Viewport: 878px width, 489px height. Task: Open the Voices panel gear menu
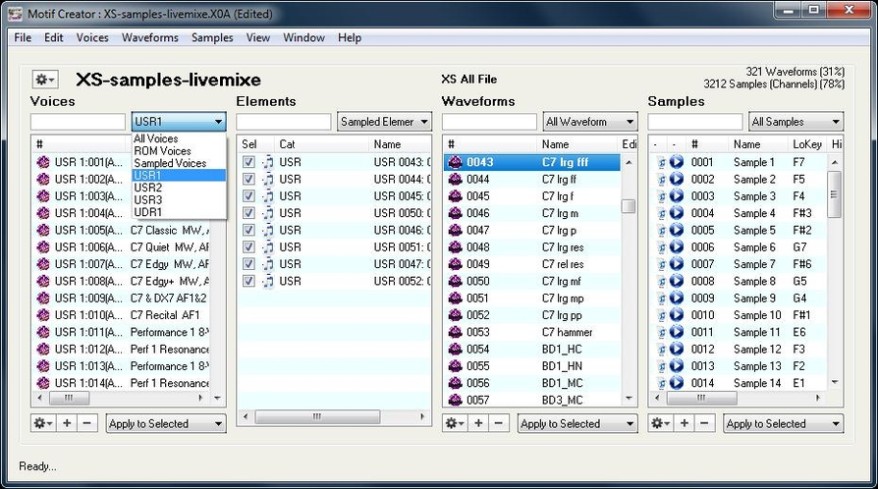click(43, 423)
